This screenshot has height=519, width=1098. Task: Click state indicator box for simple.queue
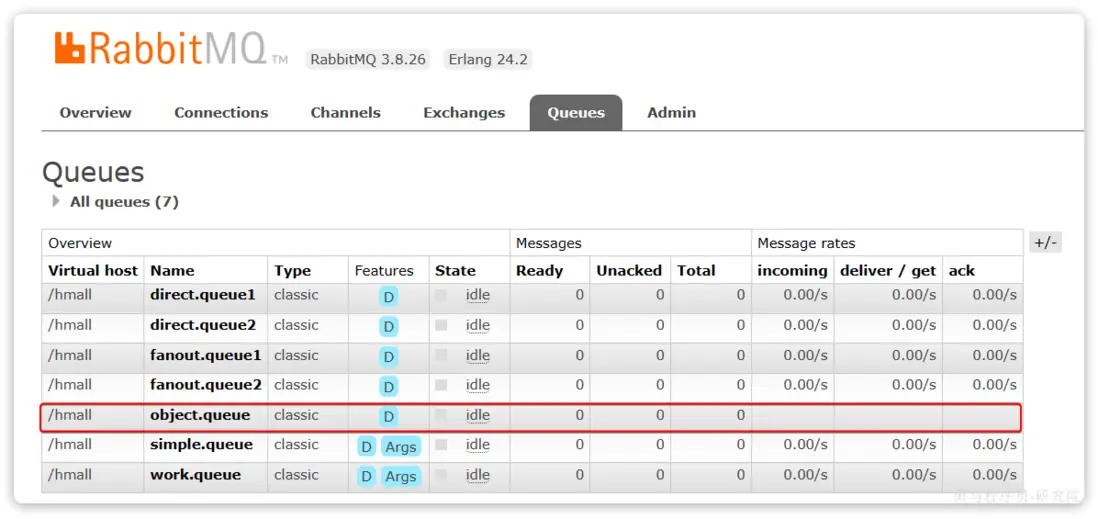point(441,445)
